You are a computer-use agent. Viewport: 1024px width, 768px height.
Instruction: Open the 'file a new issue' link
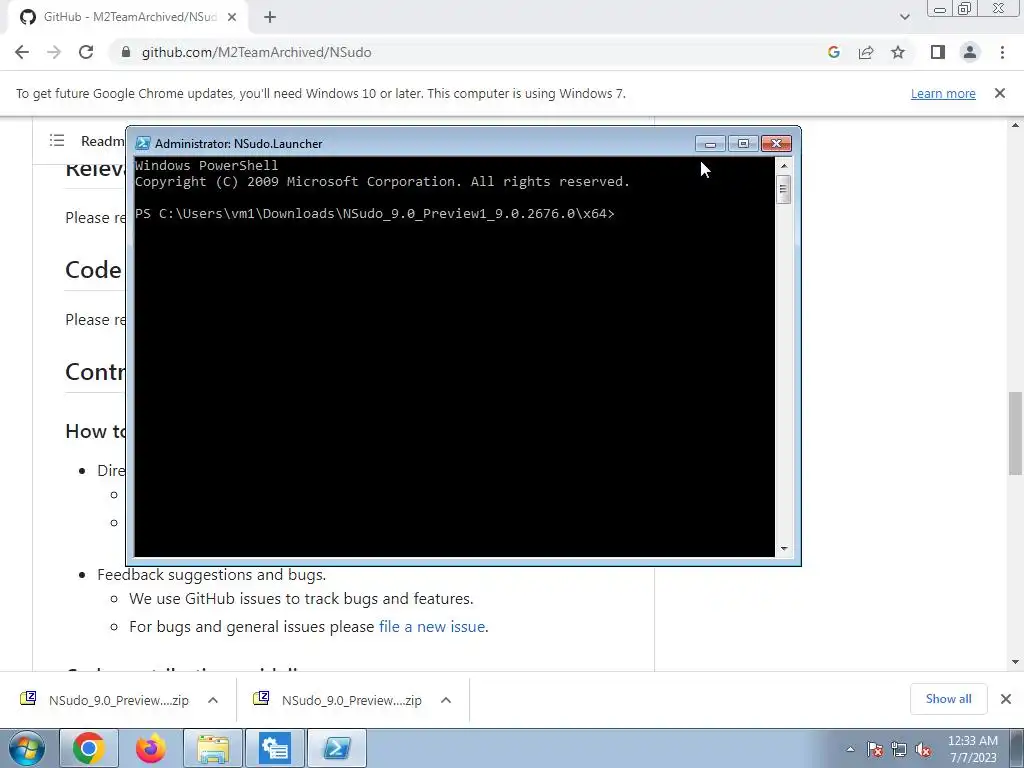[432, 626]
